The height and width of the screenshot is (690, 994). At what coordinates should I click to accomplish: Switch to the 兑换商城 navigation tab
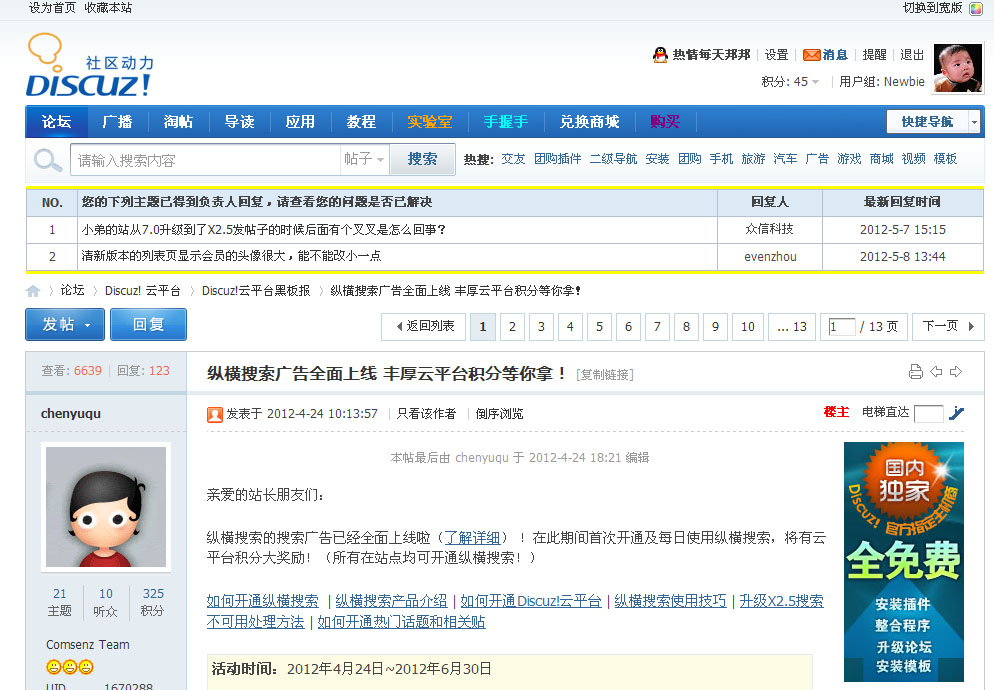[x=589, y=122]
